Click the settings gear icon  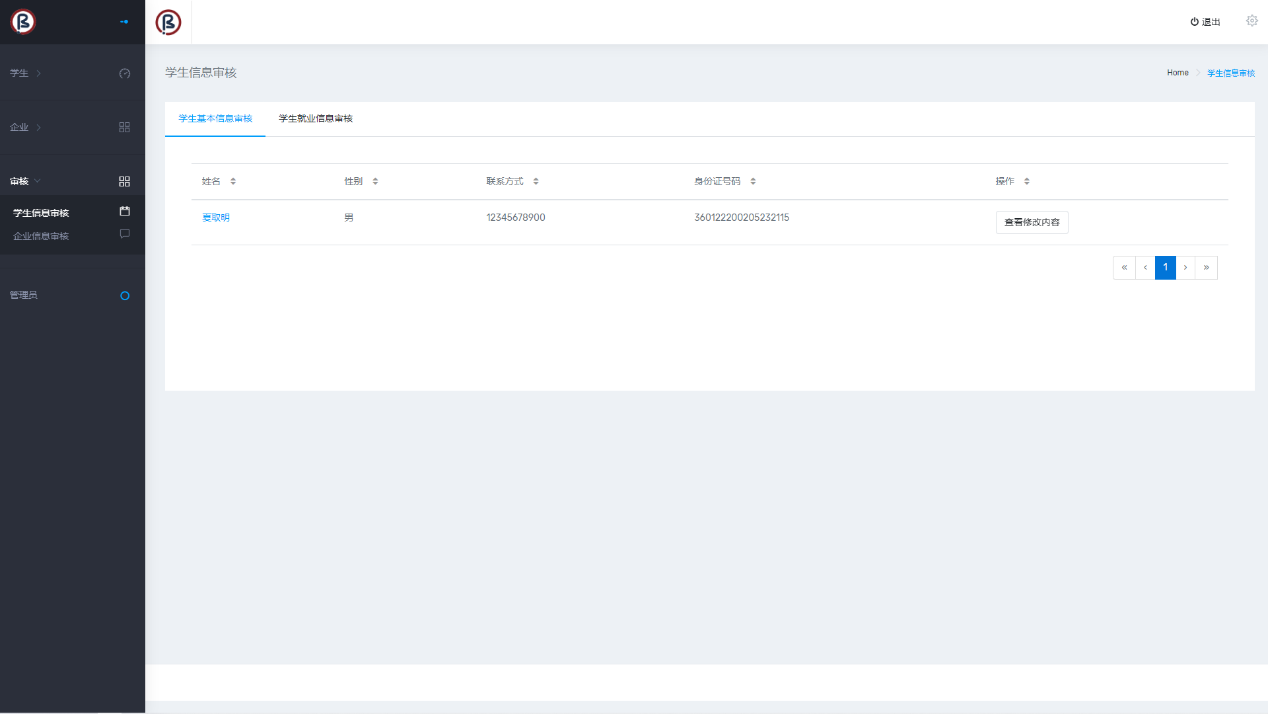(x=1251, y=21)
